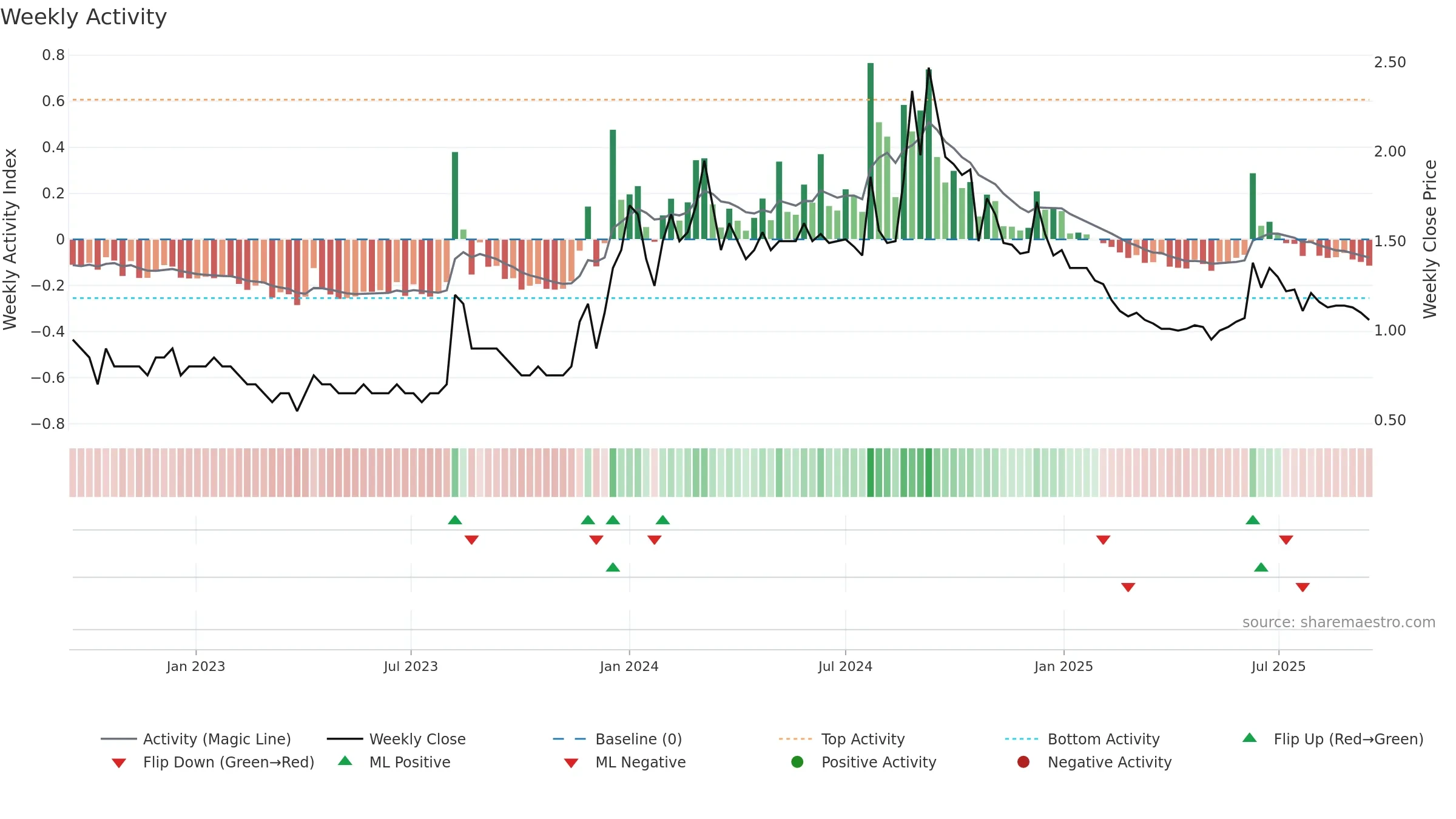Screen dimensions: 1456x819
Task: Click the Jan 2023 axis label
Action: pyautogui.click(x=196, y=666)
